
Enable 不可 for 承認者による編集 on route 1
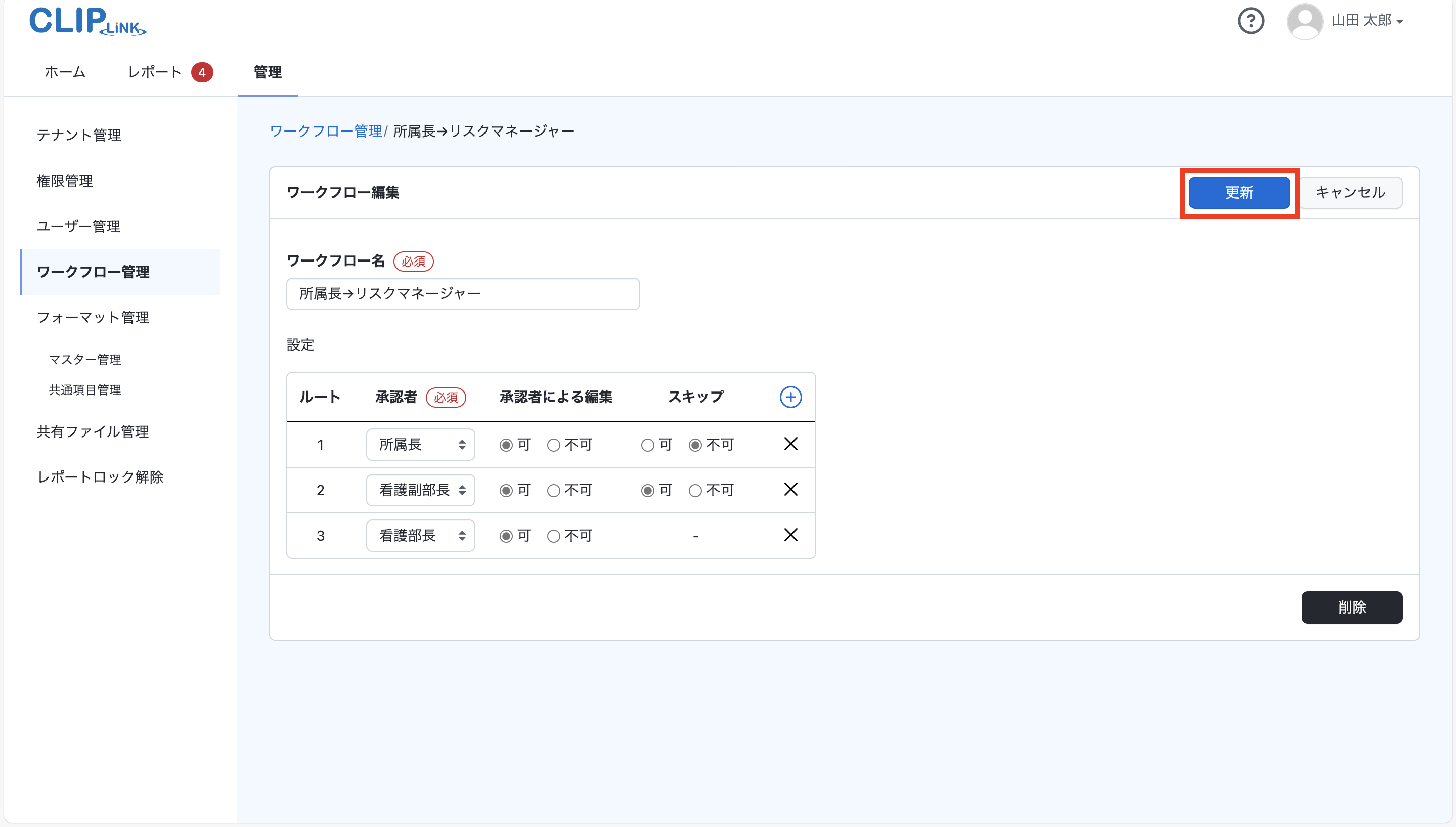tap(554, 444)
